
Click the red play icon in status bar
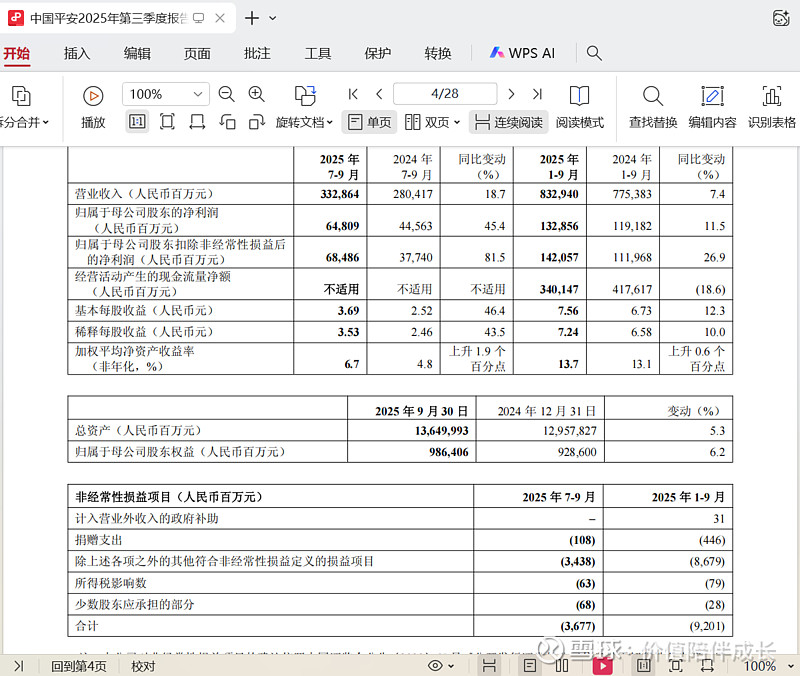point(603,666)
